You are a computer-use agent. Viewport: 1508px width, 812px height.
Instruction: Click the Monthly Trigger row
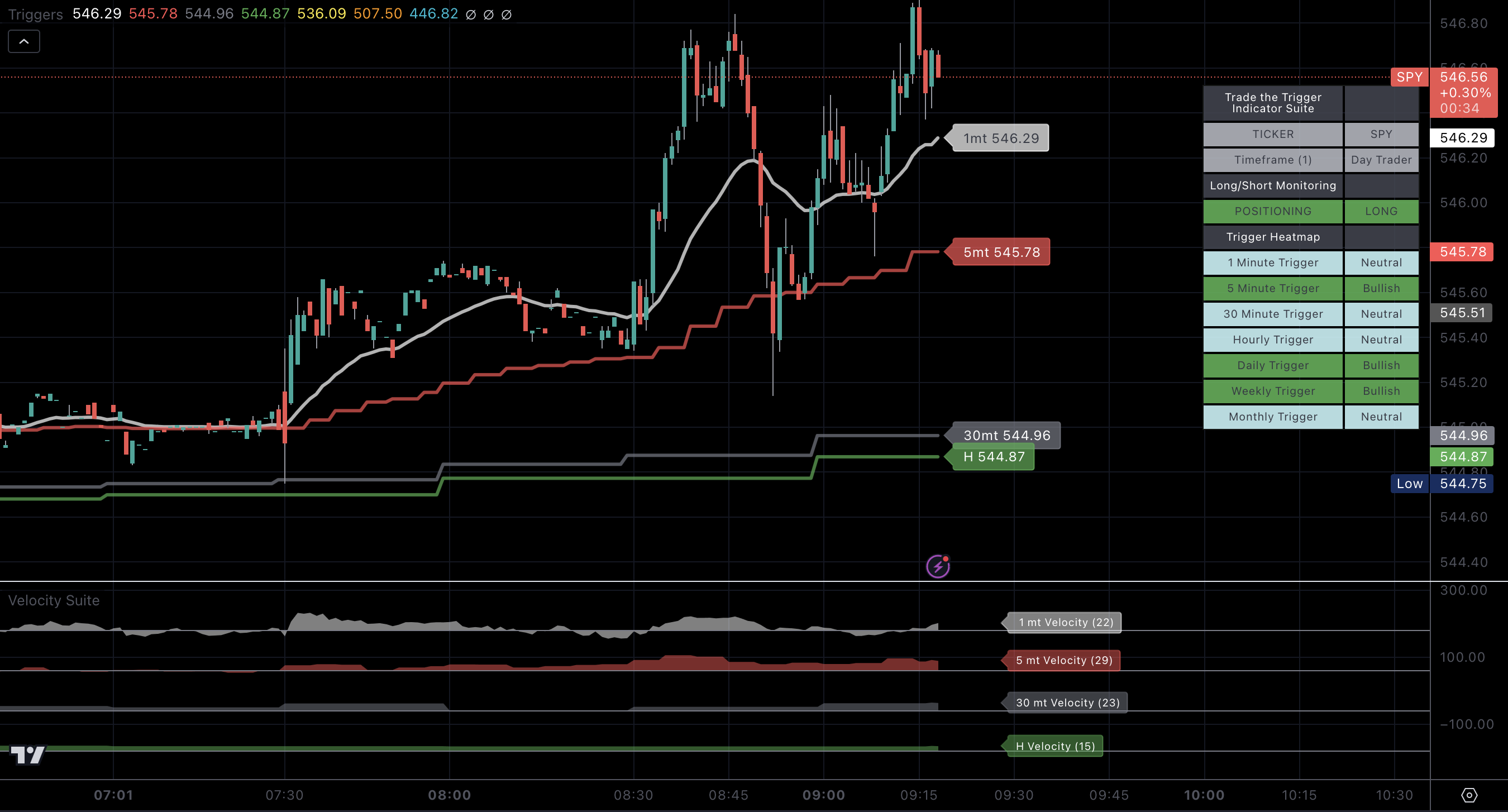click(x=1311, y=417)
